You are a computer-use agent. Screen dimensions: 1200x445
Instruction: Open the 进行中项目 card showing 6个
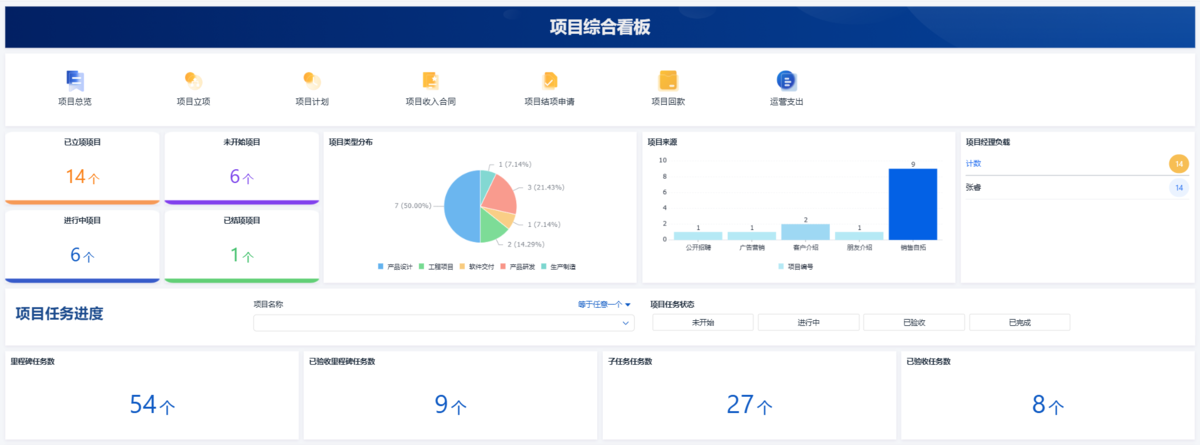pyautogui.click(x=82, y=246)
